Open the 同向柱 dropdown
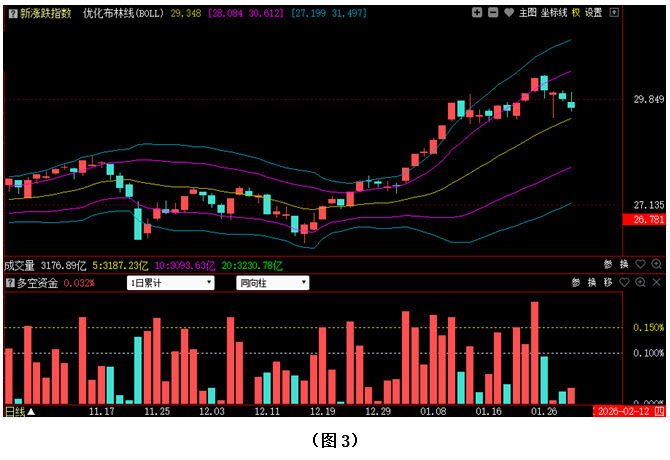670x460 pixels. pyautogui.click(x=272, y=283)
